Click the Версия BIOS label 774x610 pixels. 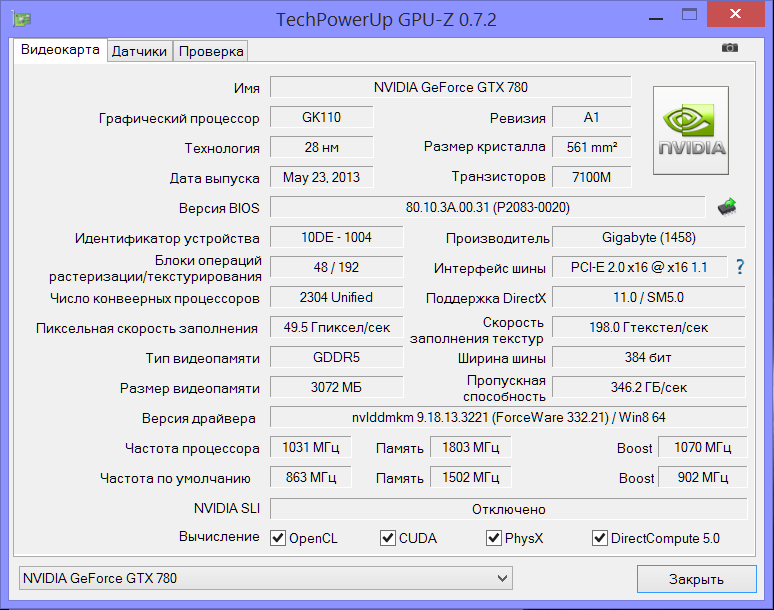coord(219,208)
